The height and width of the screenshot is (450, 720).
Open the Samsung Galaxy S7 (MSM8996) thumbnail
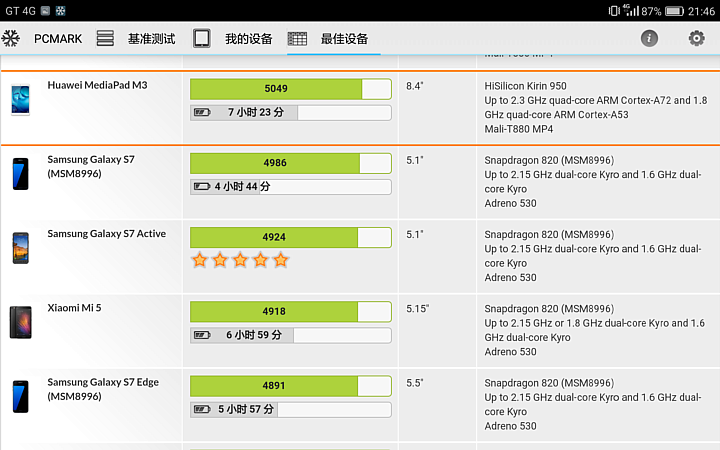21,174
